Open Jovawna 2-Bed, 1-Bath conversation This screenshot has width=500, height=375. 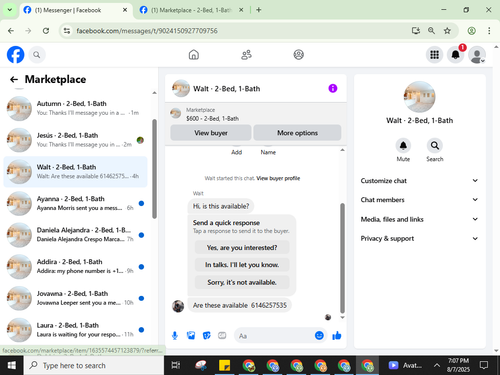coord(75,298)
